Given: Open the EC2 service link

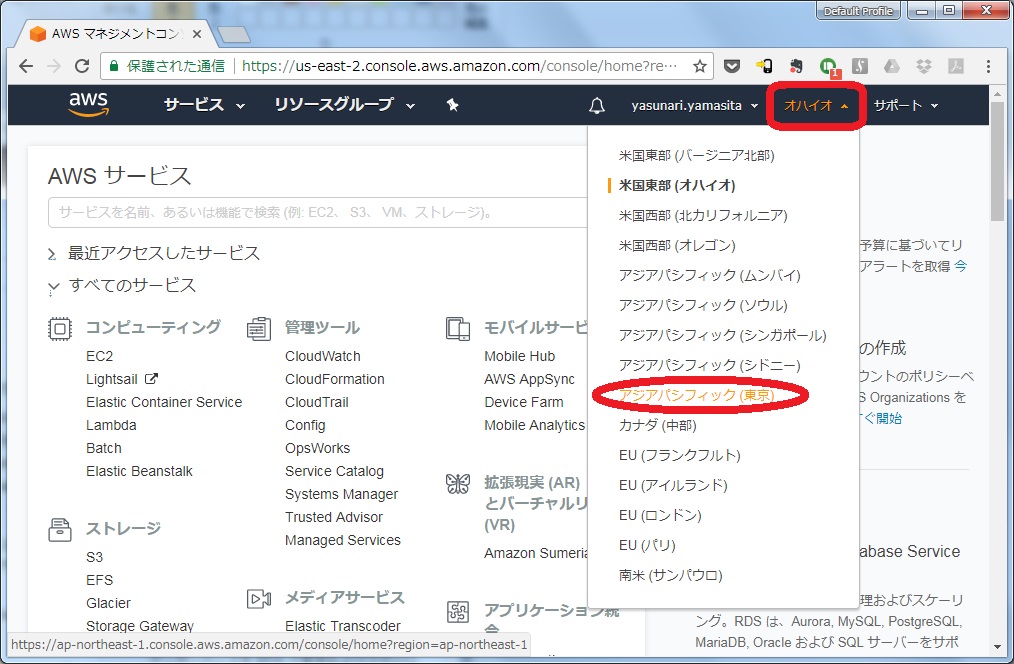Looking at the screenshot, I should tap(100, 356).
